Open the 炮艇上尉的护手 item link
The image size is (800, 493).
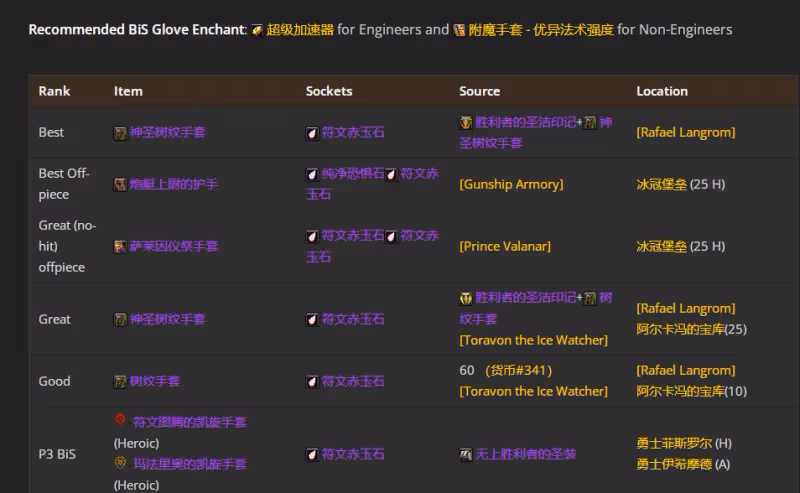point(173,184)
